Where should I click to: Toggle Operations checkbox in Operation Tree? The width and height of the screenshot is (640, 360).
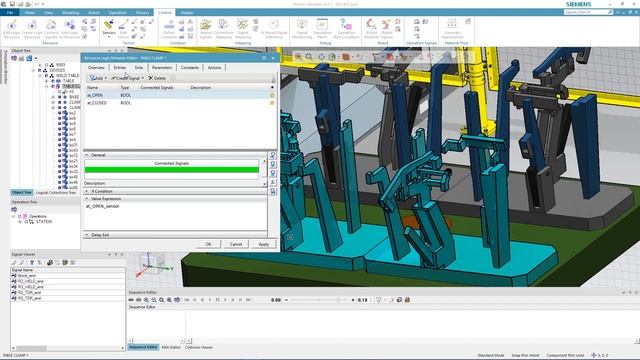(19, 216)
